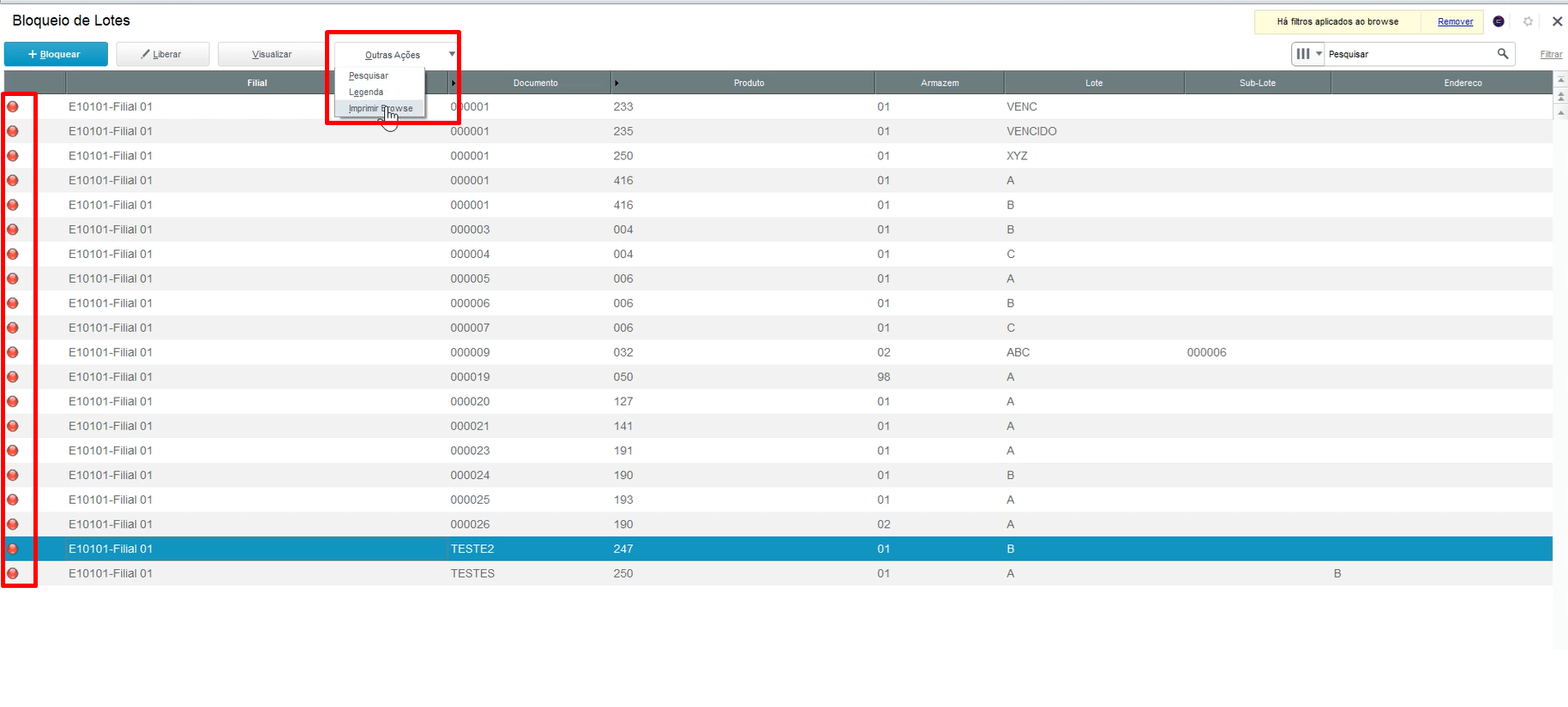Open the Visualizar button
This screenshot has height=707, width=1568.
coord(272,54)
